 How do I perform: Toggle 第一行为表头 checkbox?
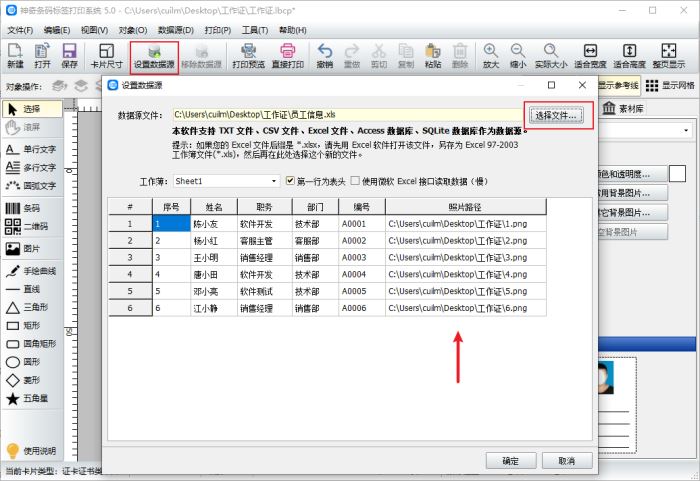pyautogui.click(x=290, y=181)
